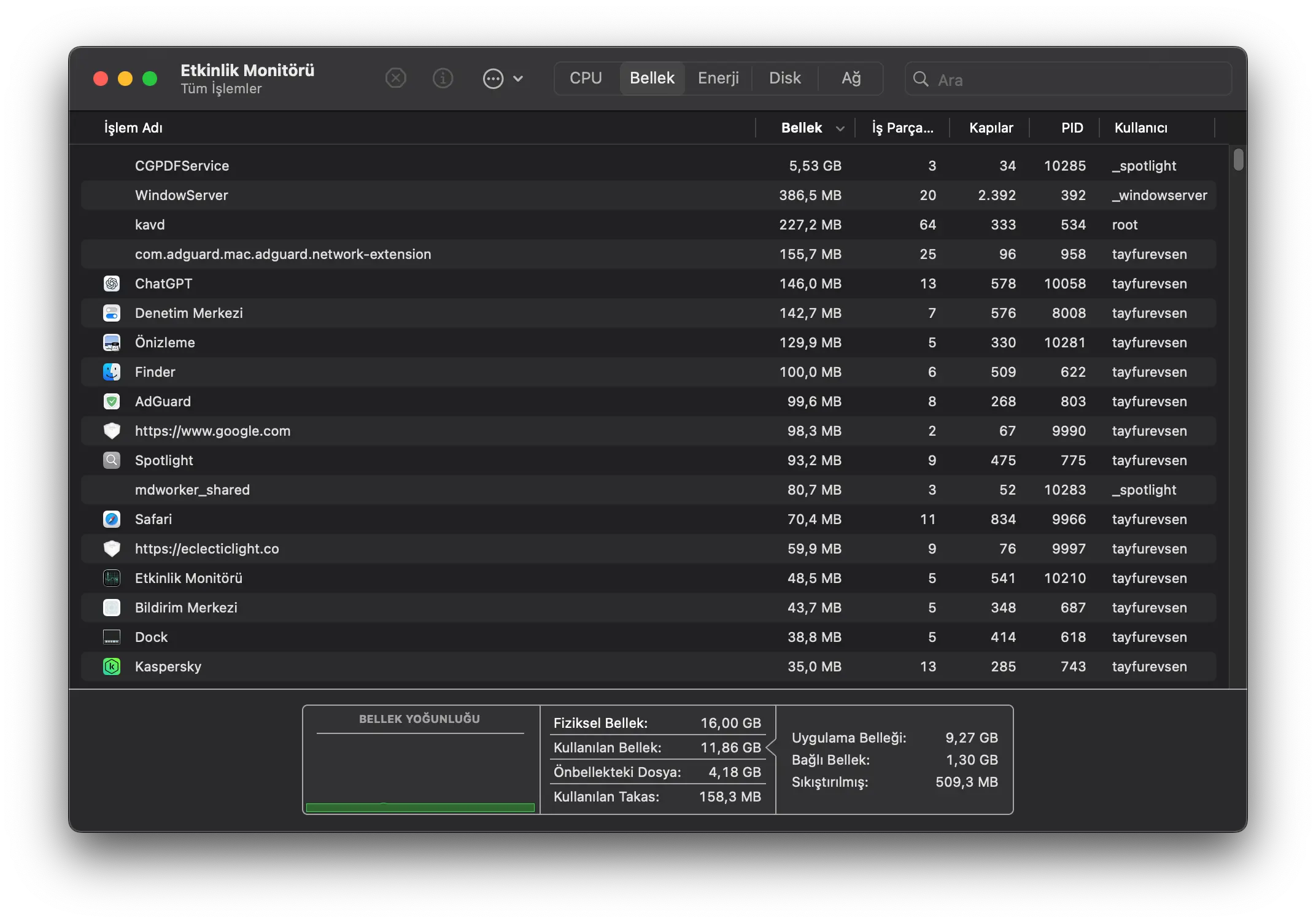Click the 70,4 MB Safari memory value

[x=815, y=519]
